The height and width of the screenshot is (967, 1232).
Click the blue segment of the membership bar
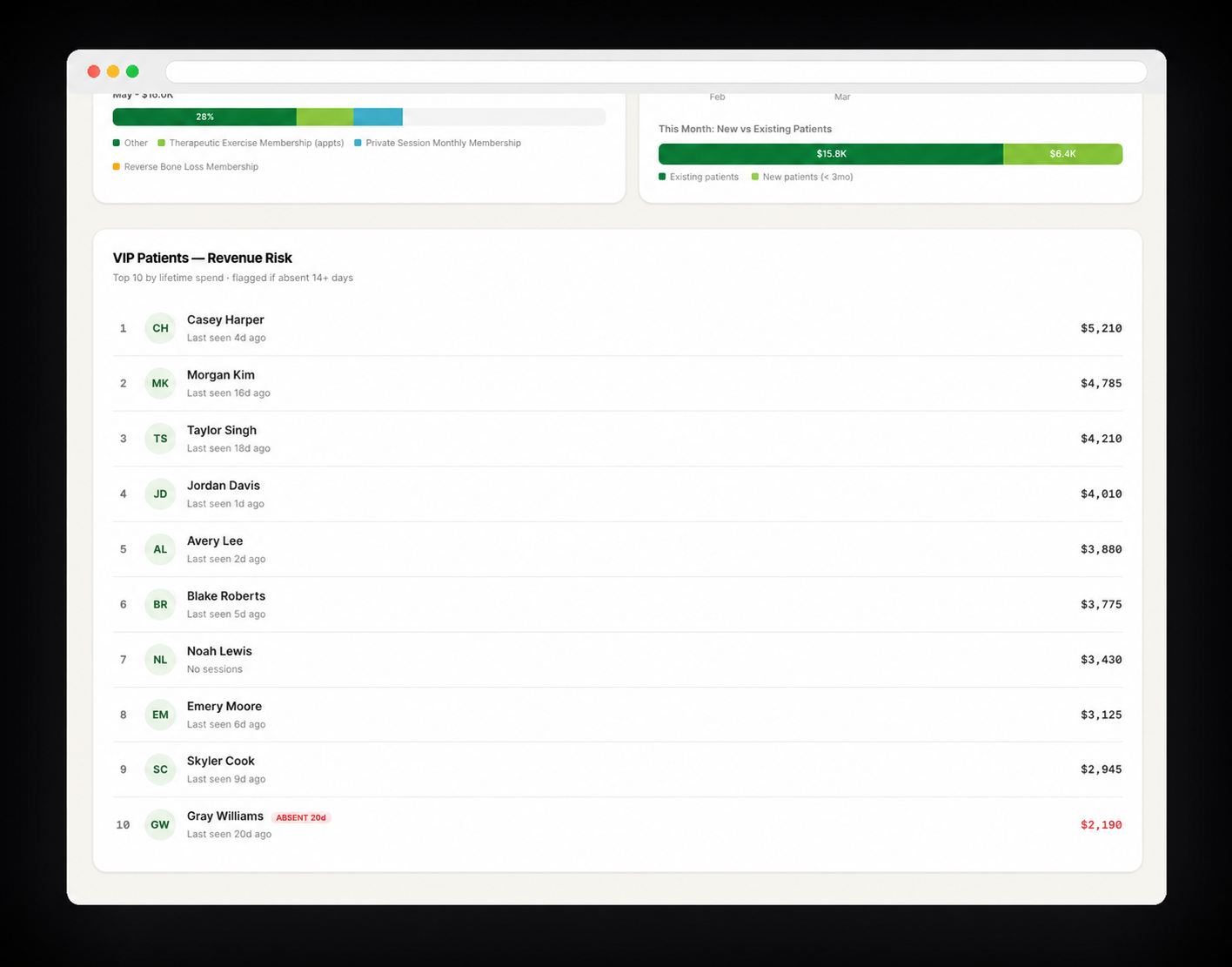pos(378,117)
